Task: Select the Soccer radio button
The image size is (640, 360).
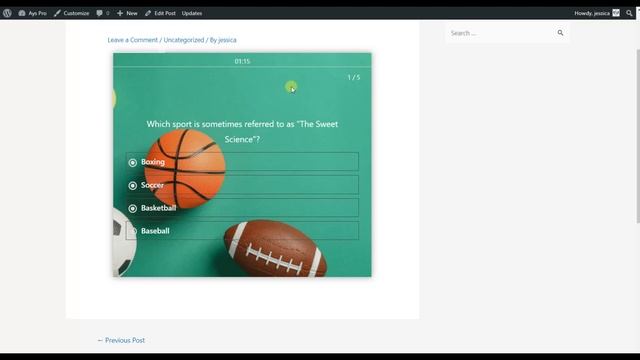Action: [x=133, y=186]
